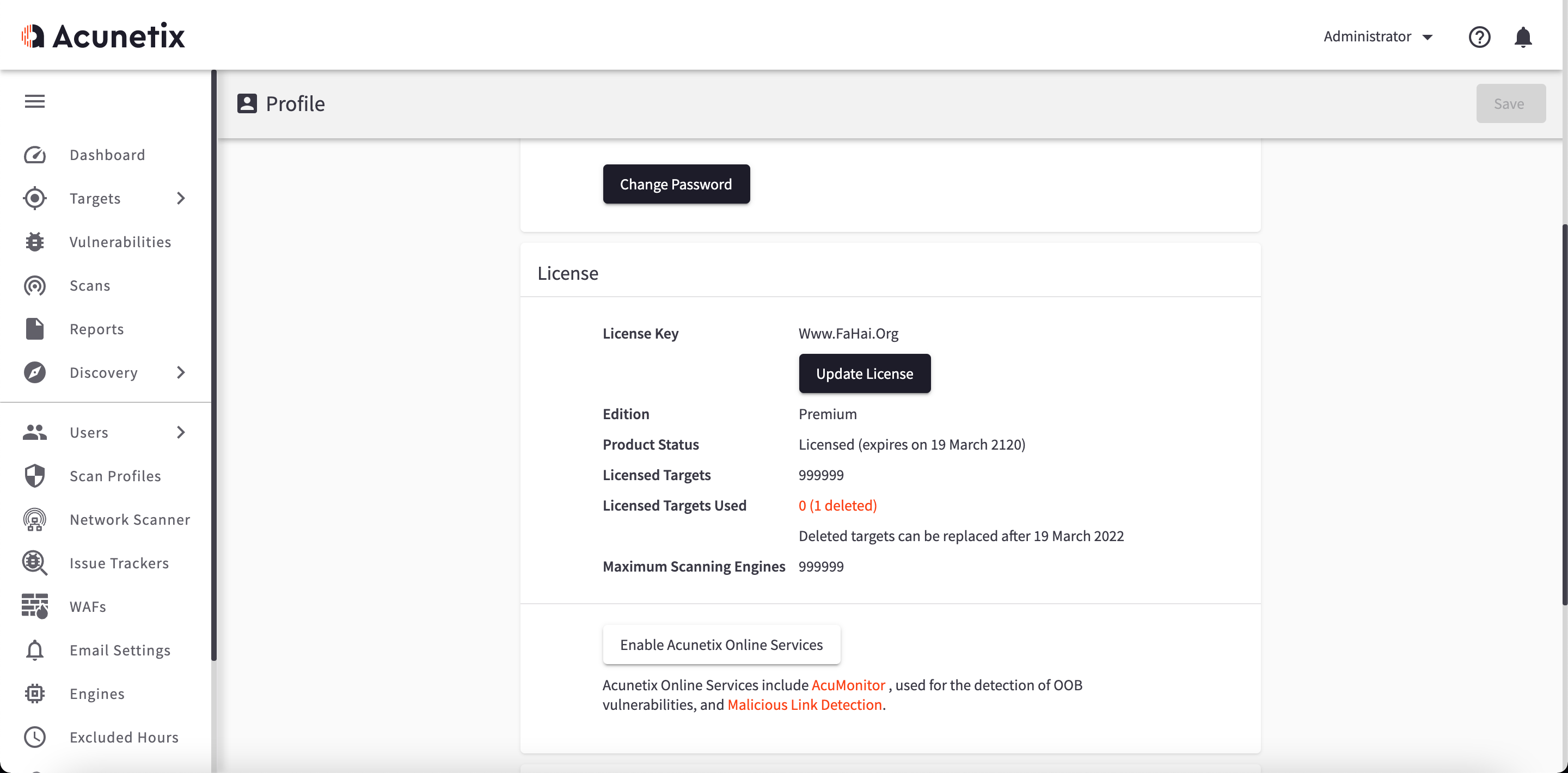1568x773 pixels.
Task: Click the Network Scanner icon
Action: [35, 519]
